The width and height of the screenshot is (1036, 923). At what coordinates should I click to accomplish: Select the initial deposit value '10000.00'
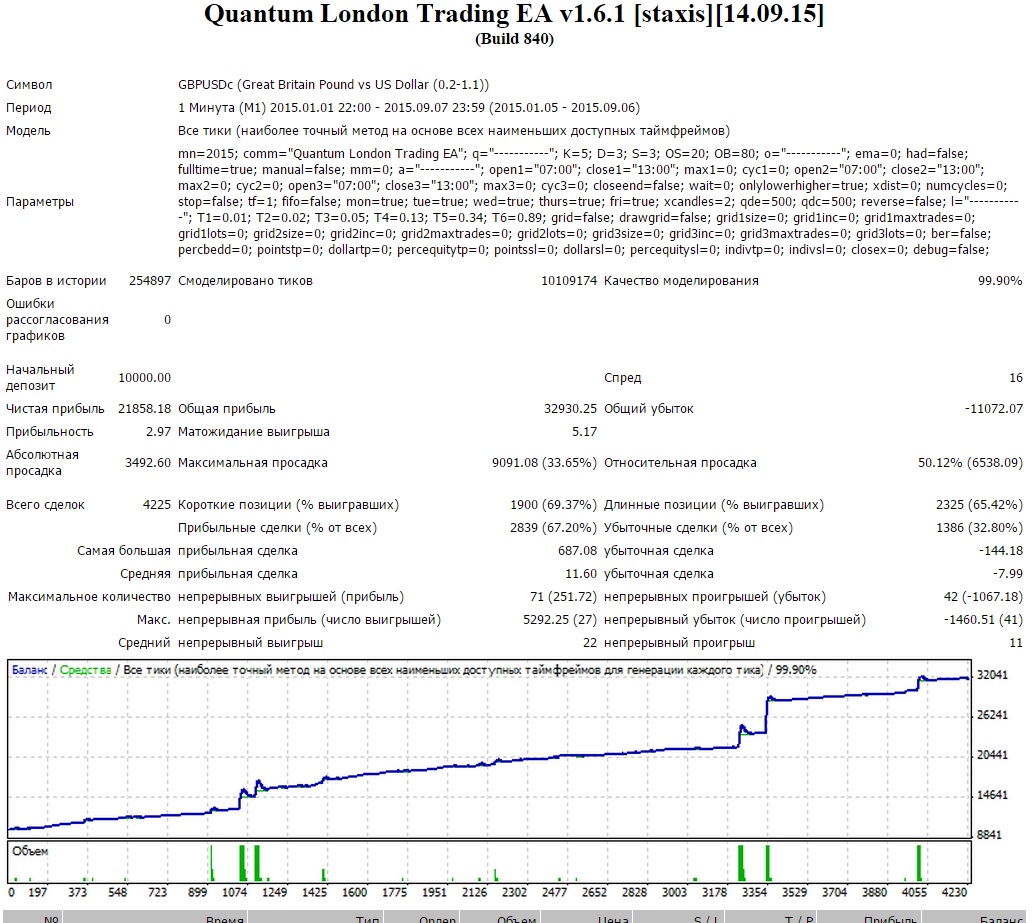(145, 377)
